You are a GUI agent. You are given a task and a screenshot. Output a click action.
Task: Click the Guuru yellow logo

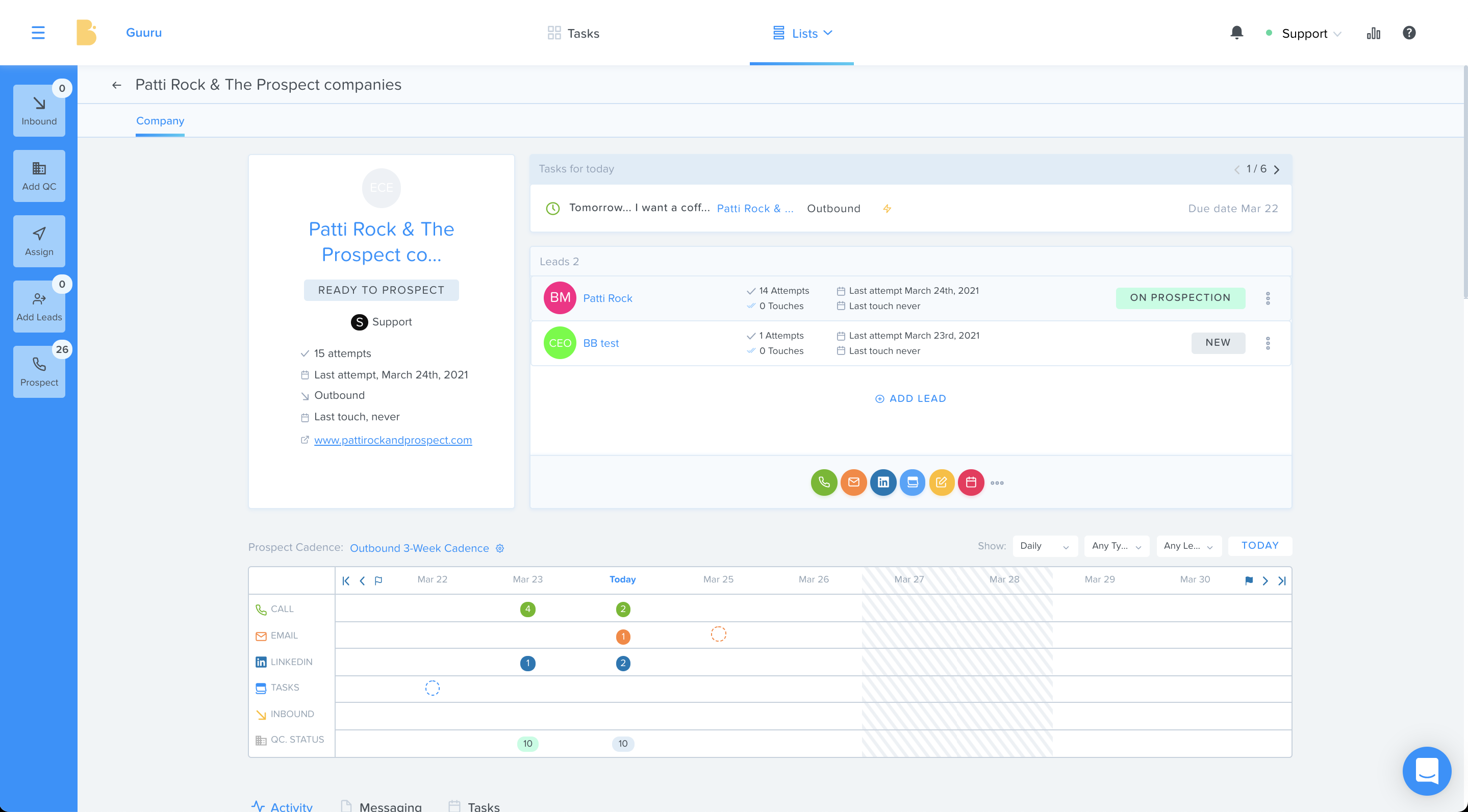coord(86,33)
